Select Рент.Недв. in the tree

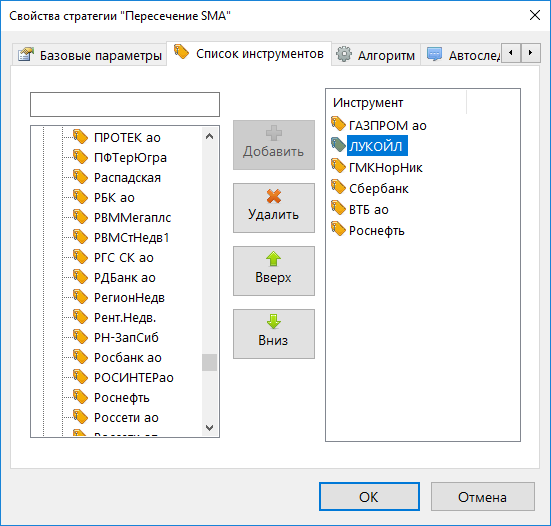point(125,318)
